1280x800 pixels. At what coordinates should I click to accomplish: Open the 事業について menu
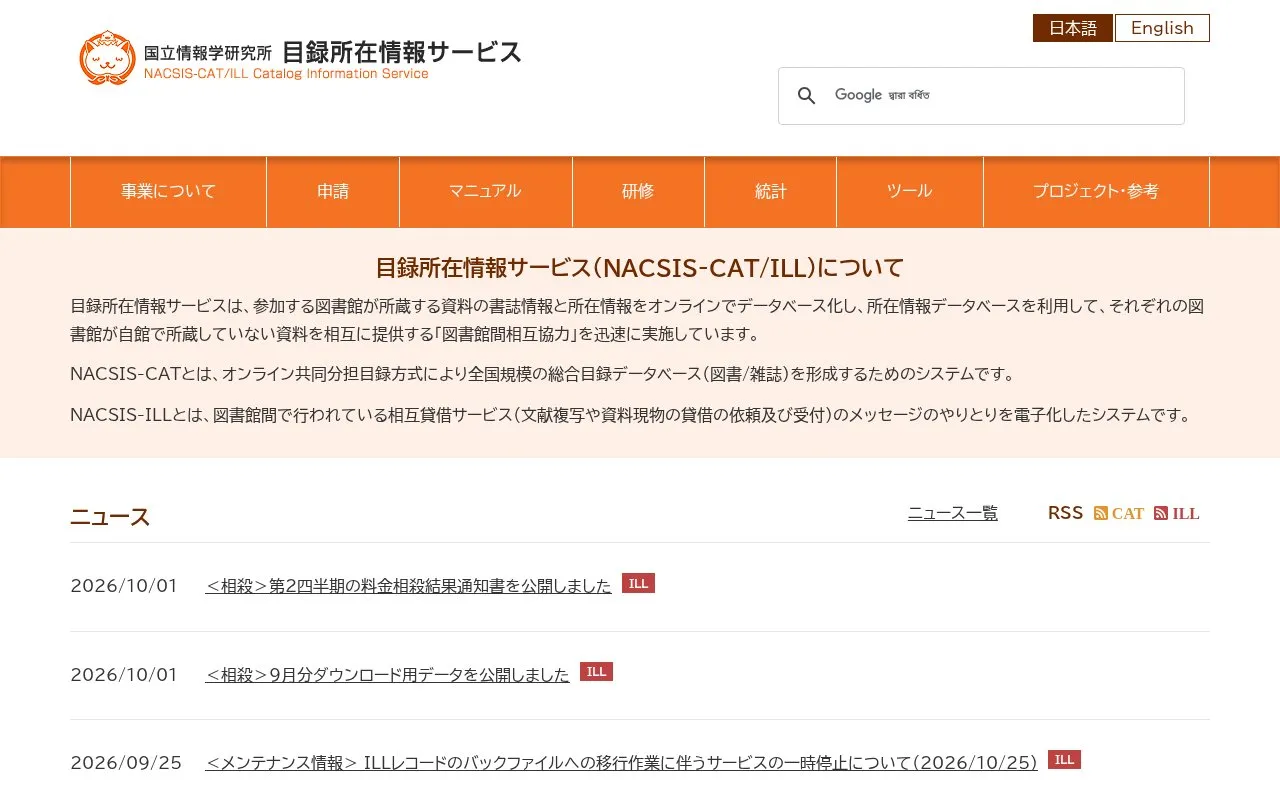[x=168, y=192]
